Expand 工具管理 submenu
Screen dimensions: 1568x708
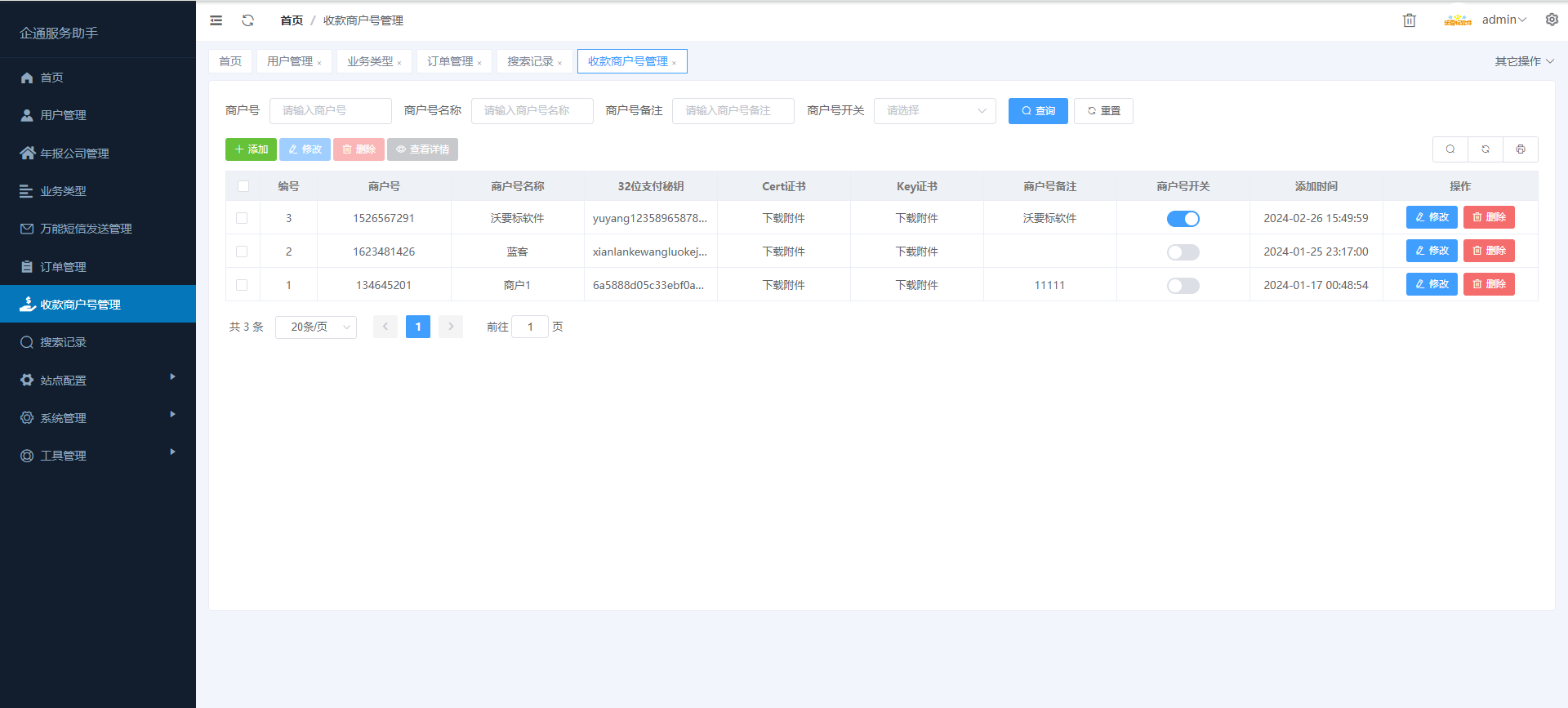pos(98,456)
